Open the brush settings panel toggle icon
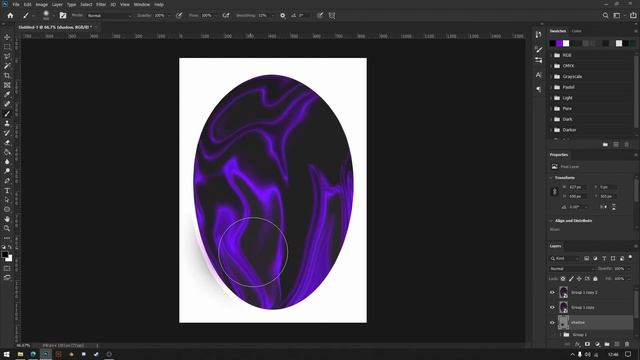Image resolution: width=640 pixels, height=360 pixels. click(63, 16)
